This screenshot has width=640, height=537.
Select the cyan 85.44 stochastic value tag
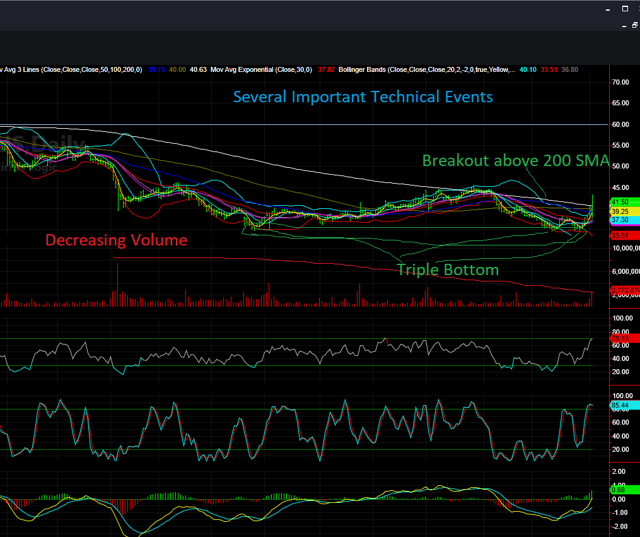[x=624, y=405]
